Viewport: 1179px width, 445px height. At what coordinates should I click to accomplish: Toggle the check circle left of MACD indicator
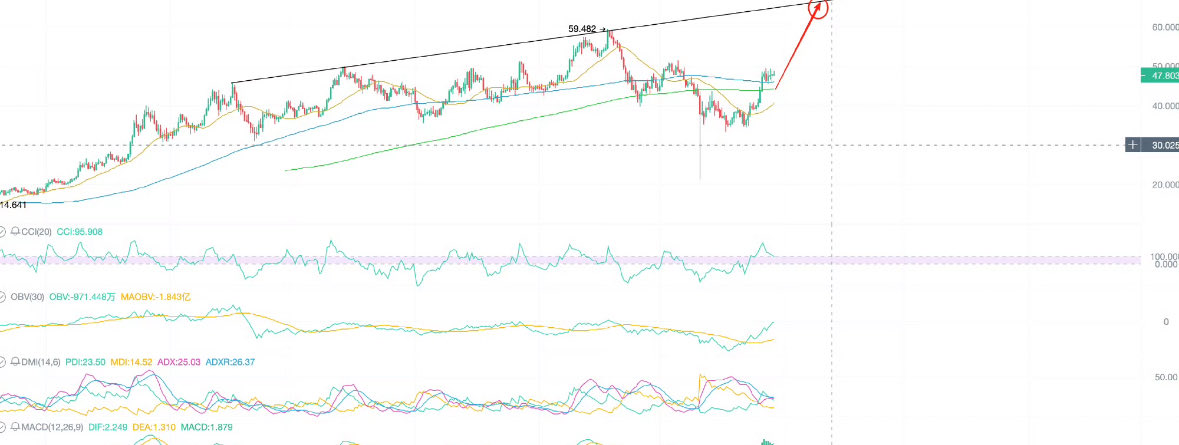click(x=2, y=428)
